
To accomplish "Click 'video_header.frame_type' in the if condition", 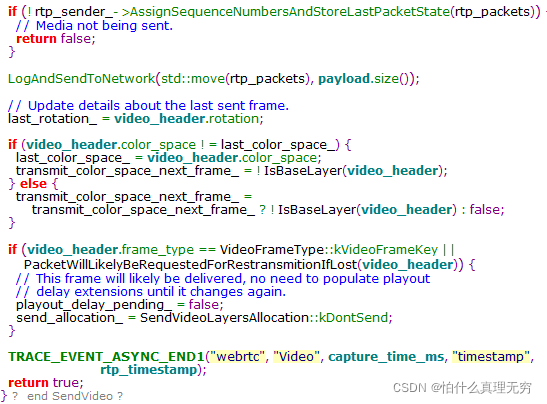I will 110,249.
